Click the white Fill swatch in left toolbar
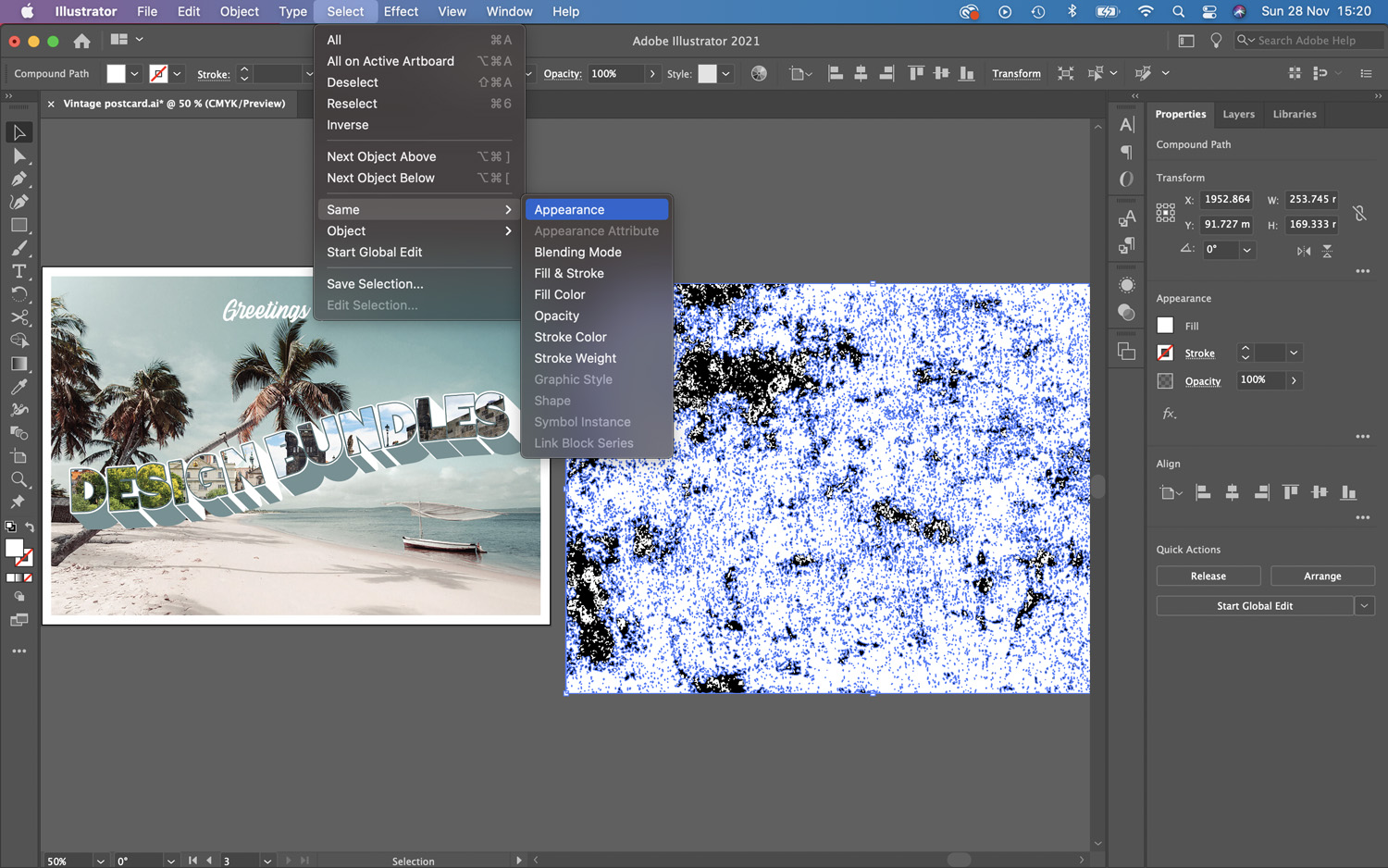This screenshot has height=868, width=1388. click(x=14, y=548)
